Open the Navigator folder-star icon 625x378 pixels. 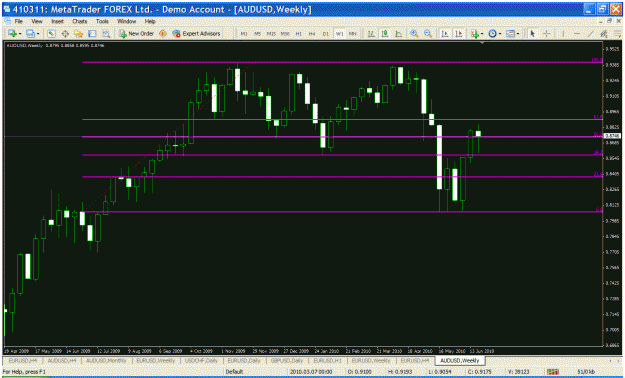[79, 34]
